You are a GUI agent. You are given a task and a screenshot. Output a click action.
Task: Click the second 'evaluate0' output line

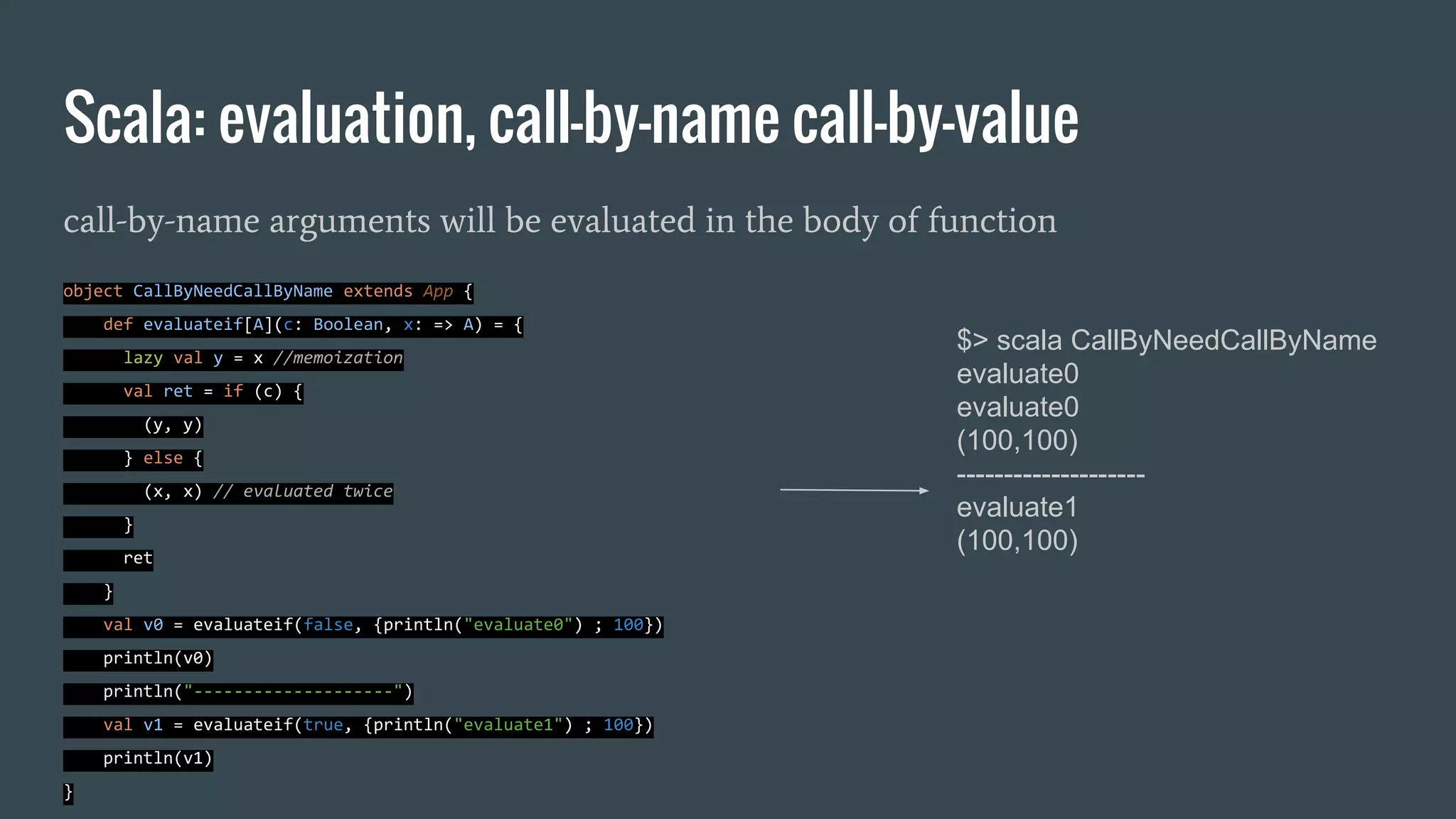[x=1017, y=408]
